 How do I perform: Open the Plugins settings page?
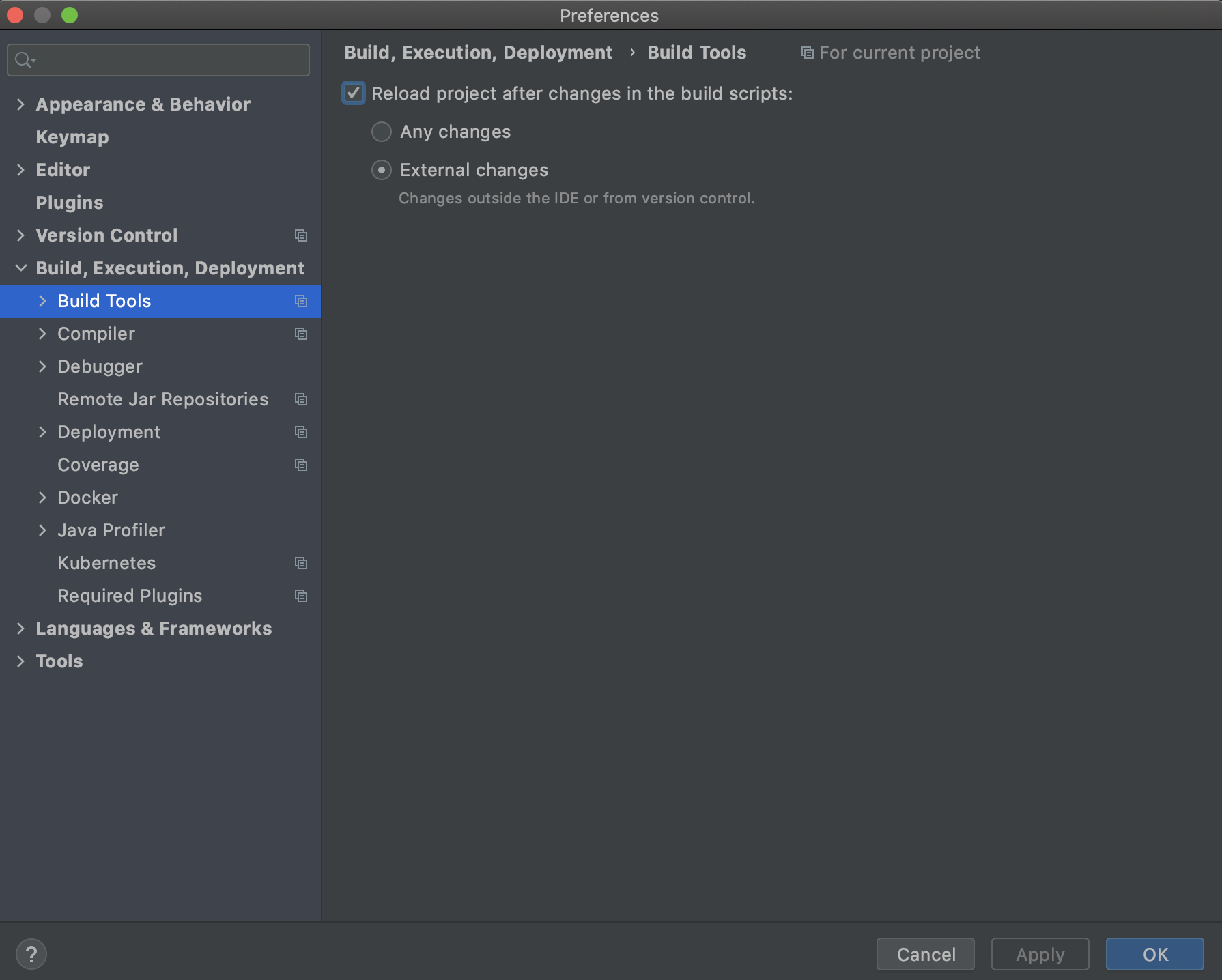click(70, 203)
